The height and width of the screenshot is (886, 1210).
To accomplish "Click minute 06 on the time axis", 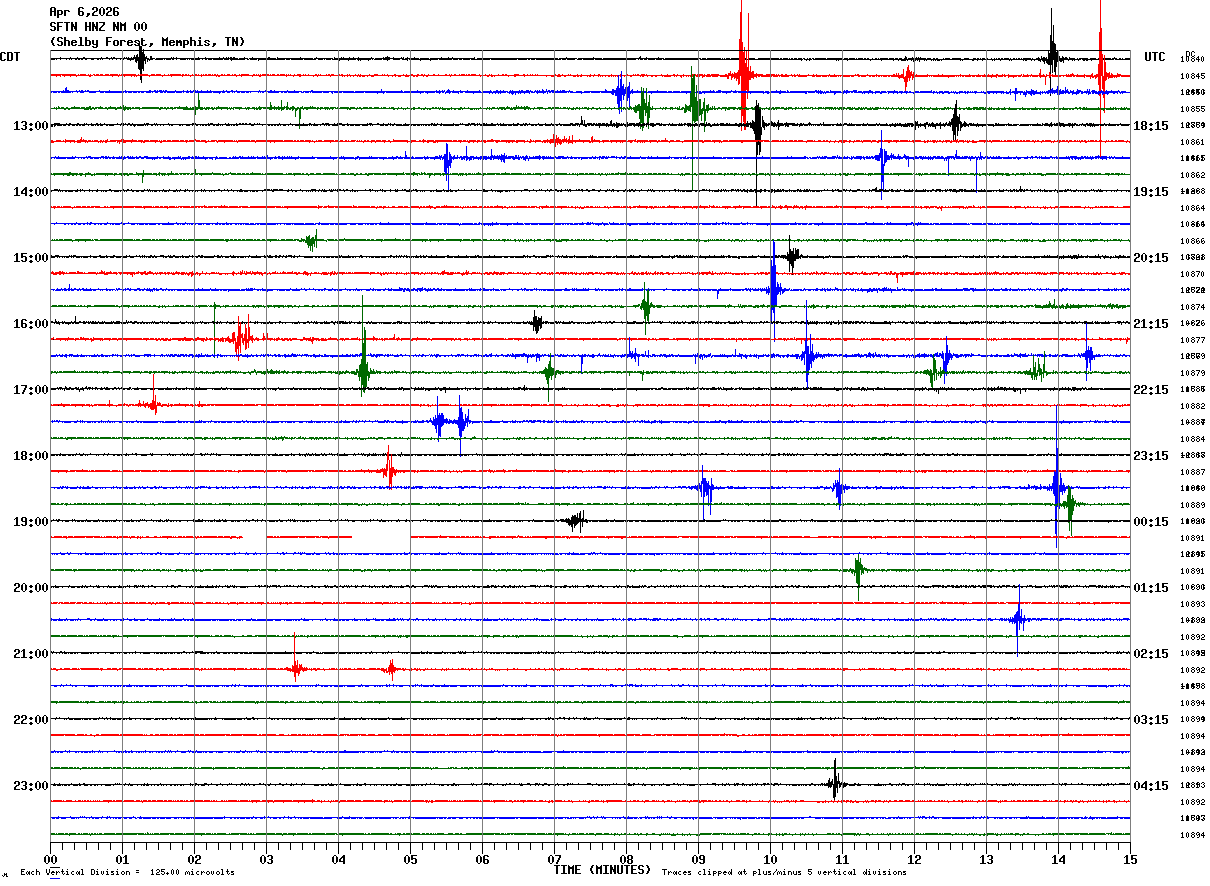I will pyautogui.click(x=482, y=859).
